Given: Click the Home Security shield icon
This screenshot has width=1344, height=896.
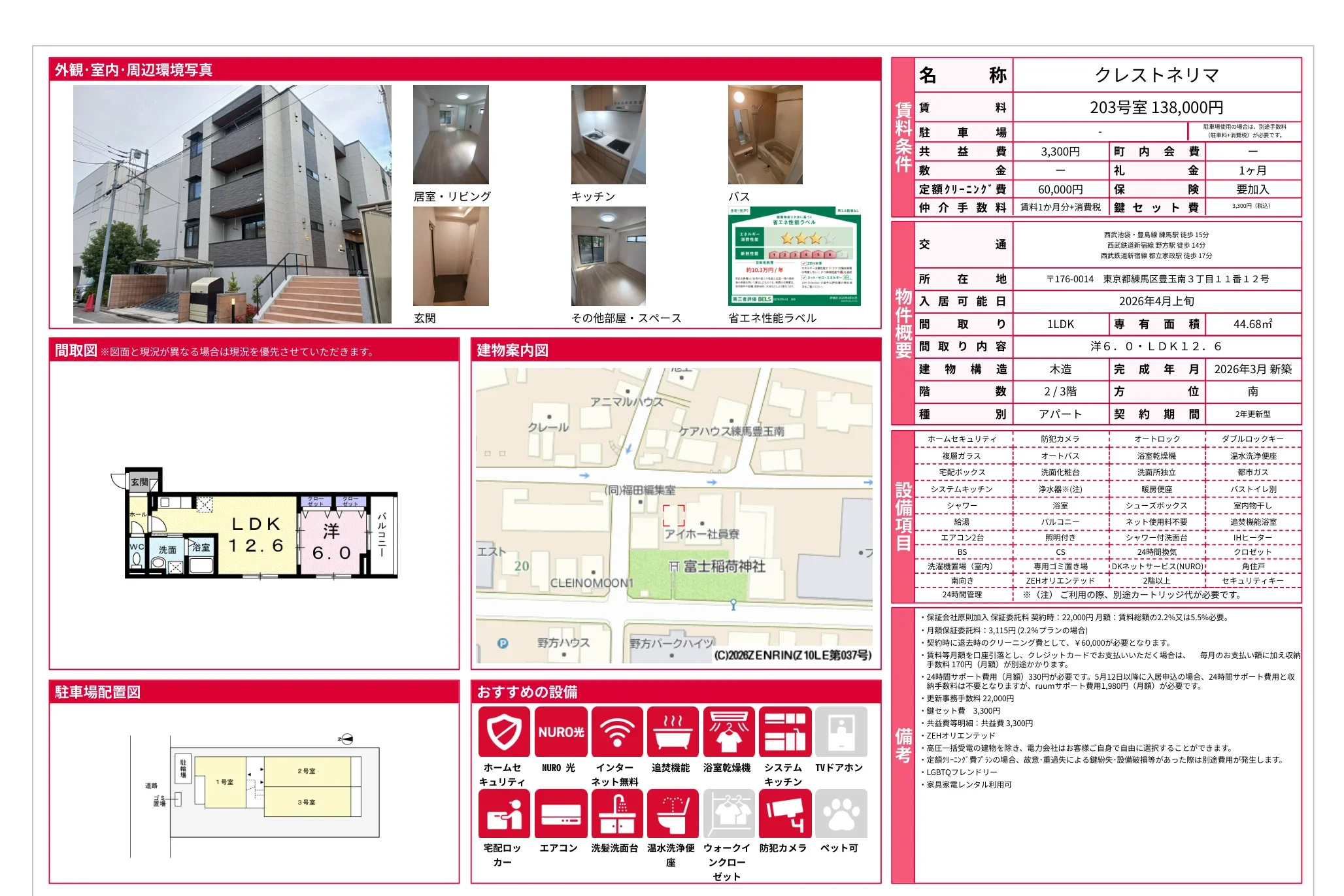Looking at the screenshot, I should click(503, 731).
